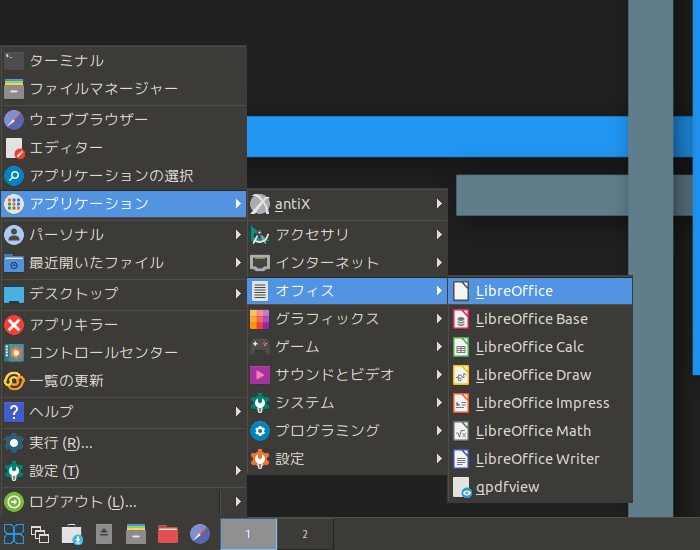Click the 最近開いたファイル folder icon
The image size is (700, 550).
(14, 263)
